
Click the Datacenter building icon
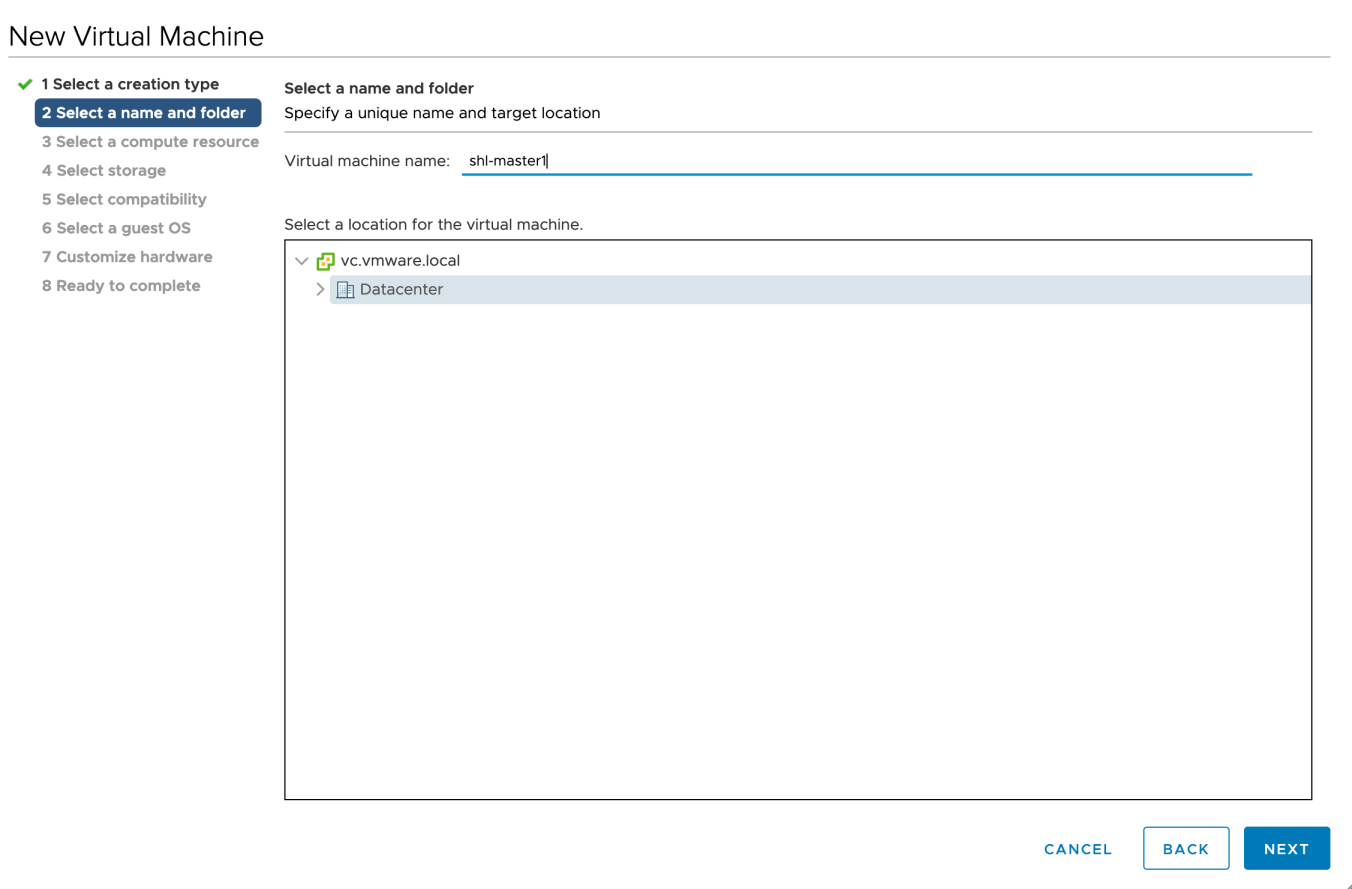click(343, 289)
